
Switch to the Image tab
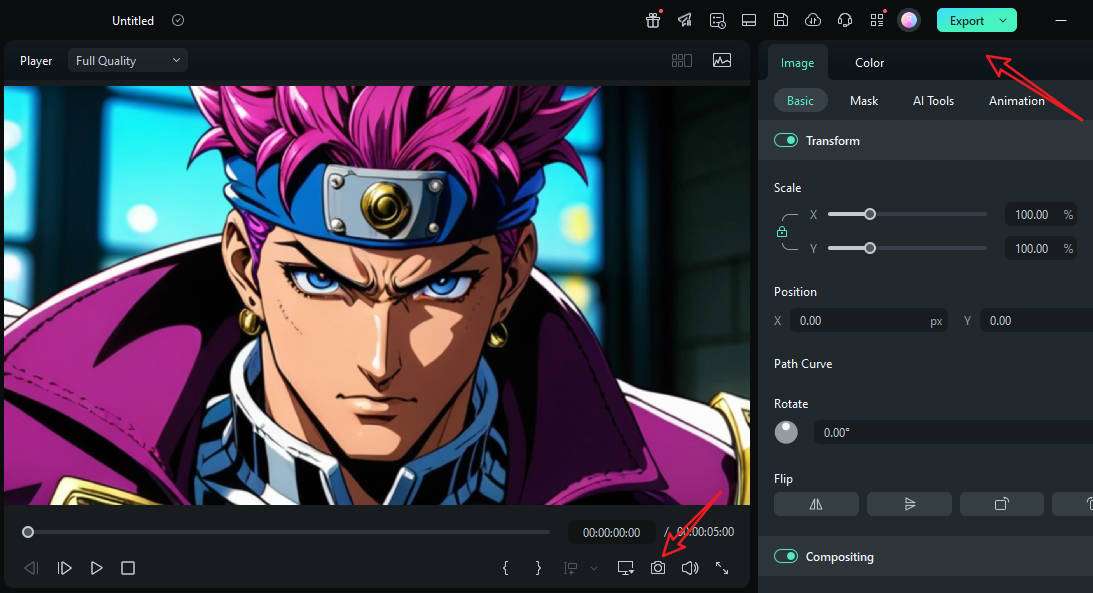pos(797,63)
